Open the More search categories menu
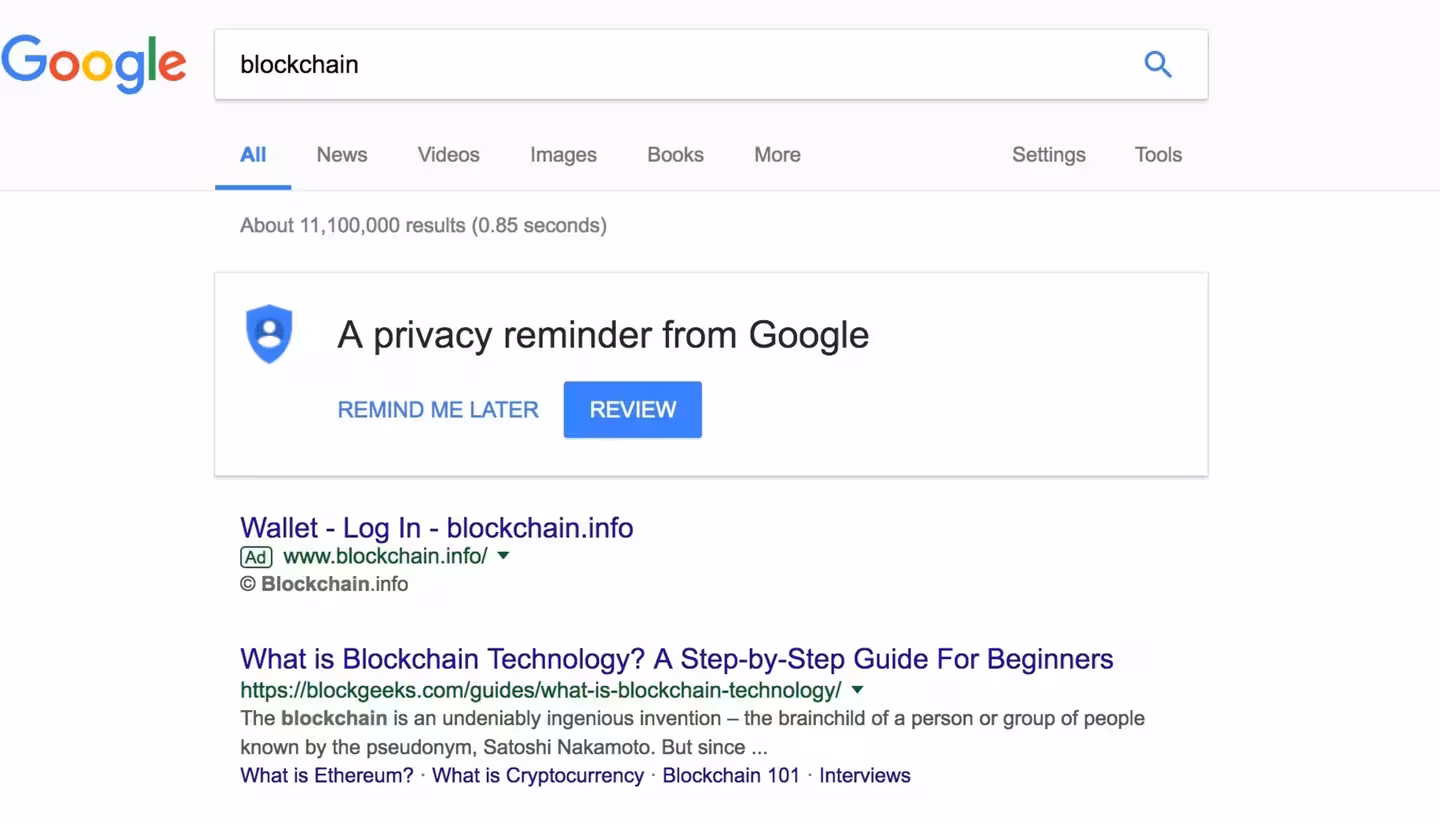Screen dimensions: 1440x824 click(x=777, y=155)
